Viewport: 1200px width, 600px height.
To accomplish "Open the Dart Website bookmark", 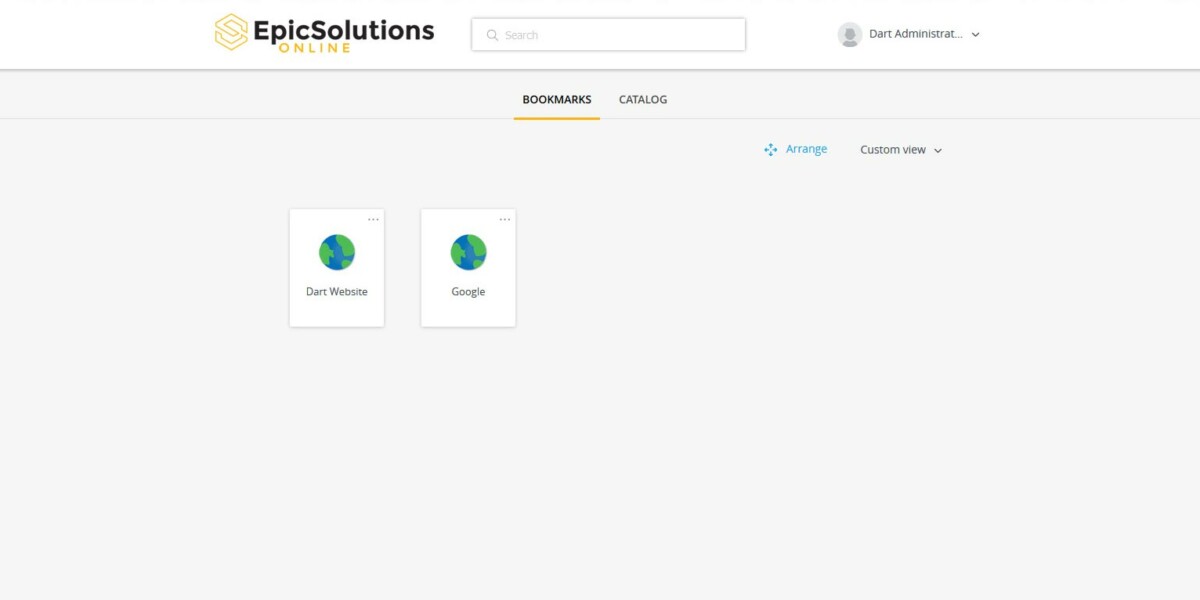I will (x=336, y=265).
